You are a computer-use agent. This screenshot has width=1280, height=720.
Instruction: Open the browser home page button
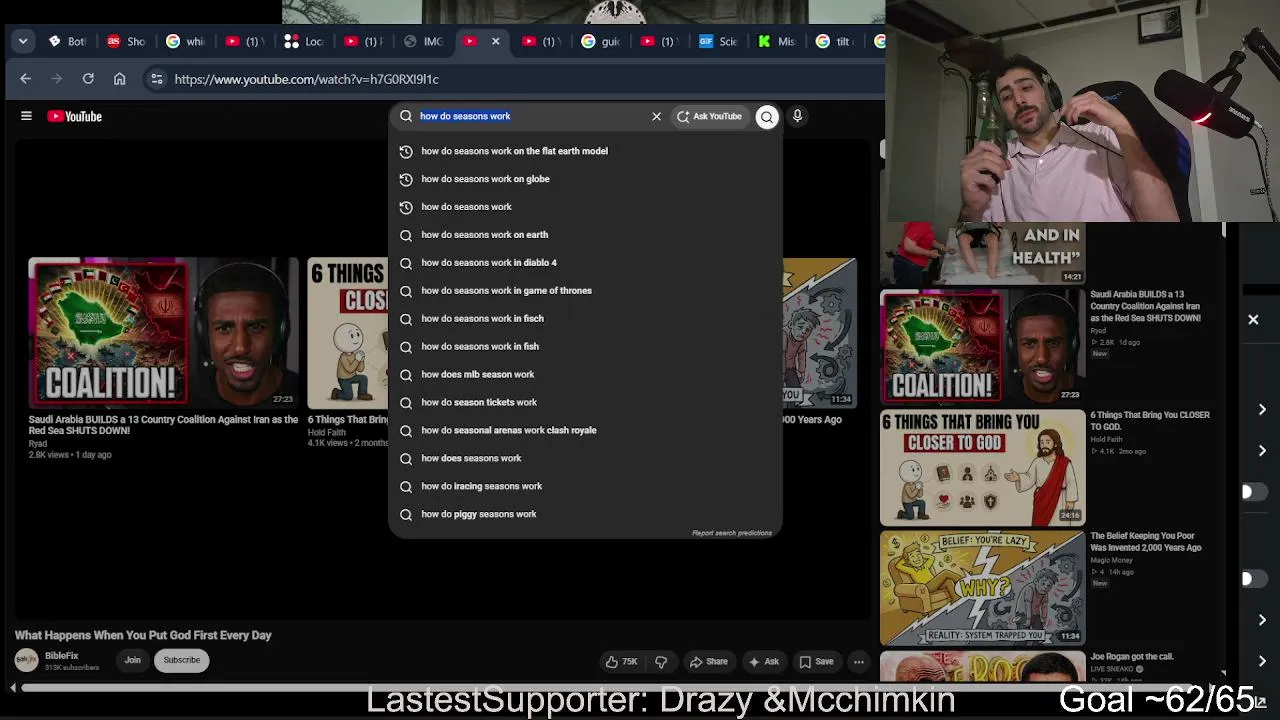point(120,79)
